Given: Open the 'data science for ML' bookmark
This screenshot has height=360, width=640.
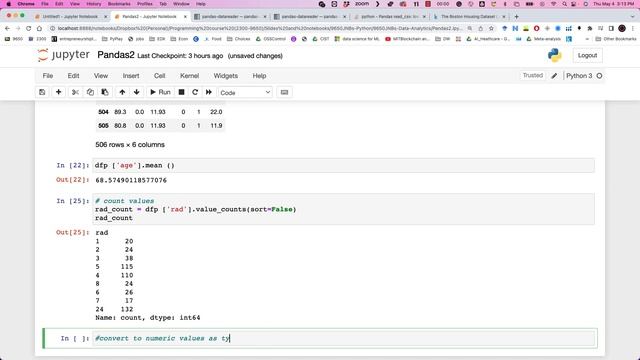Looking at the screenshot, I should [x=357, y=39].
